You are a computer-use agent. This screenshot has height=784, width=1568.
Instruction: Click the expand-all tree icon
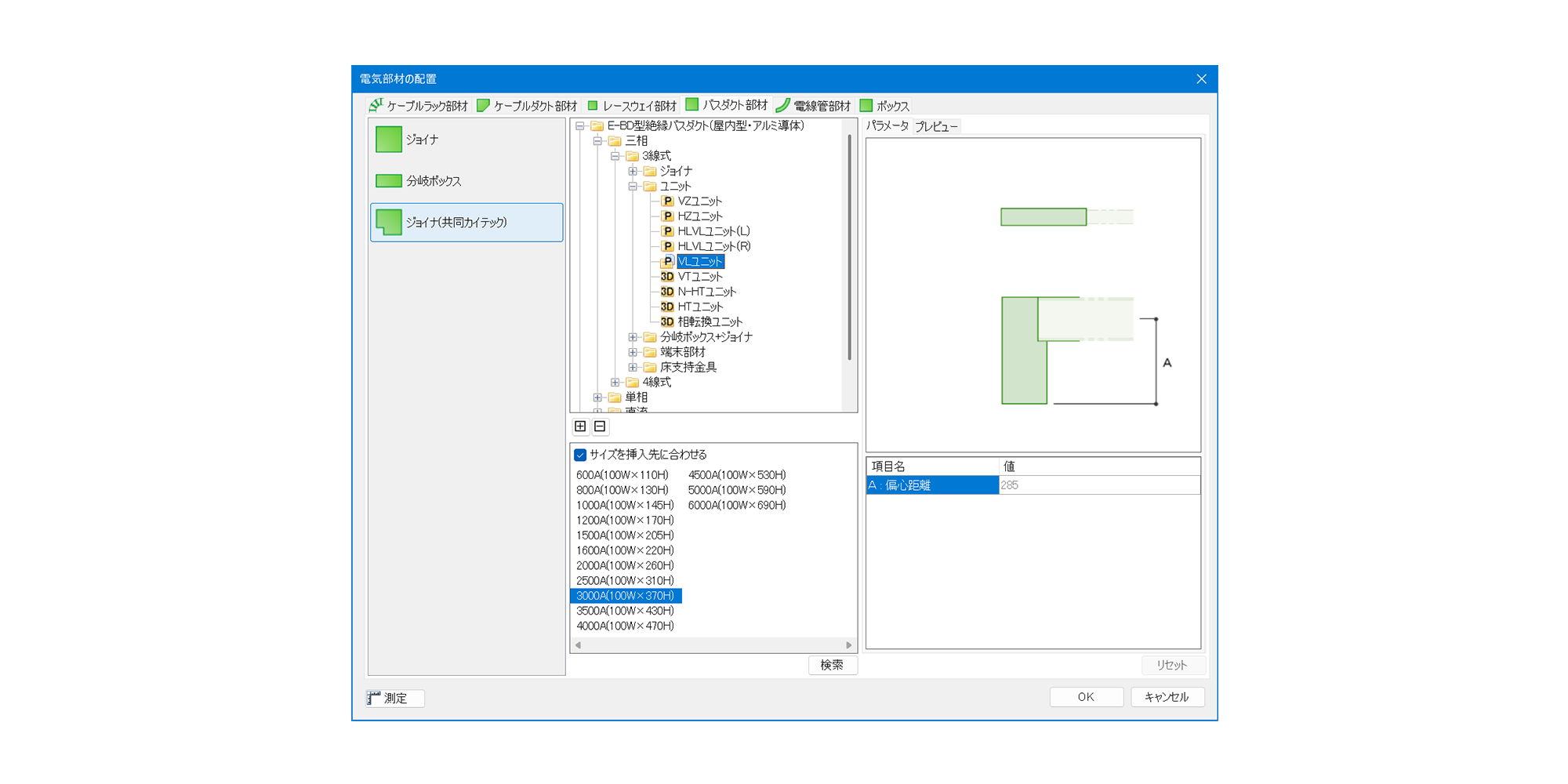click(580, 426)
